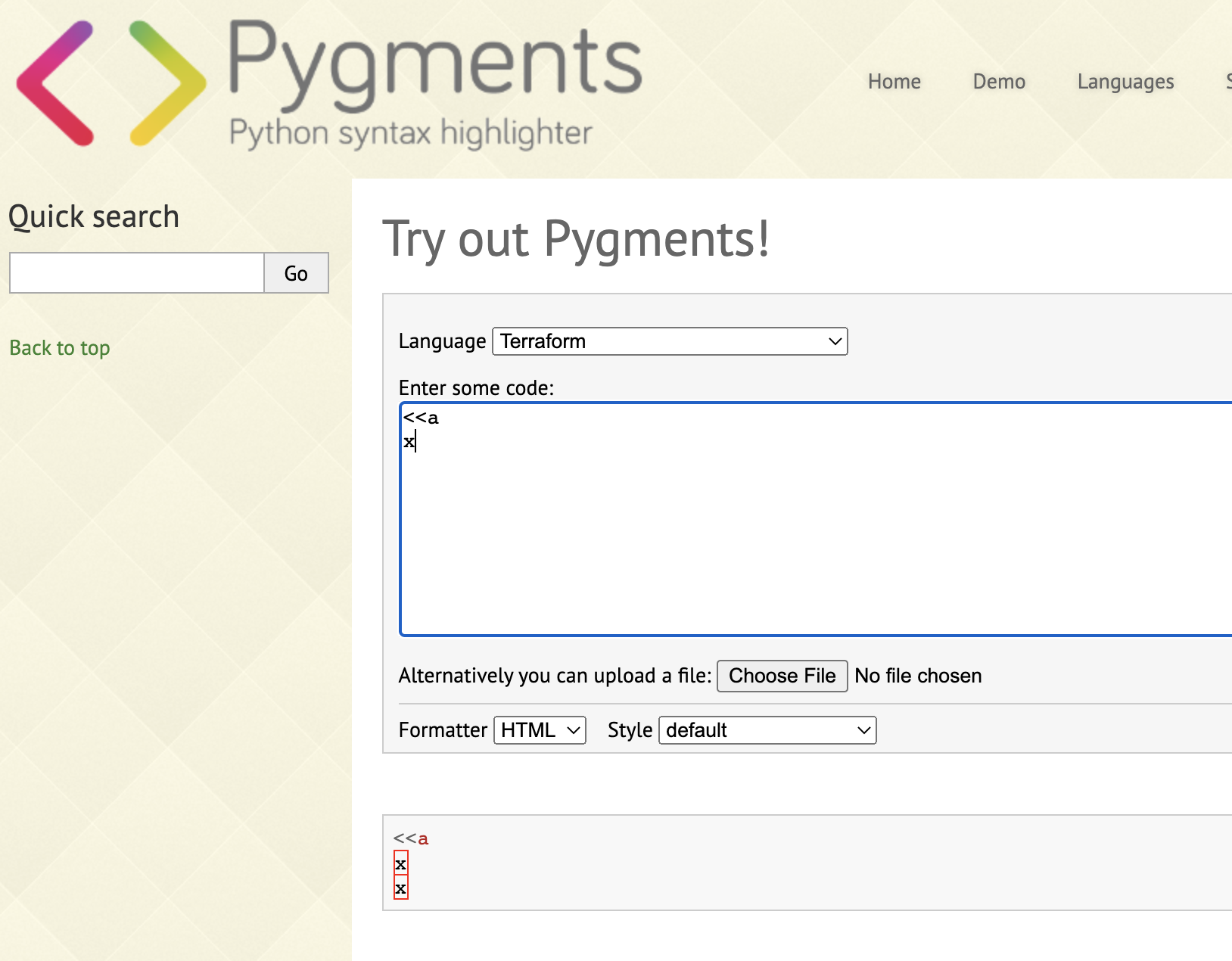The image size is (1232, 961).
Task: Click the 'Quick search' heading
Action: (x=94, y=217)
